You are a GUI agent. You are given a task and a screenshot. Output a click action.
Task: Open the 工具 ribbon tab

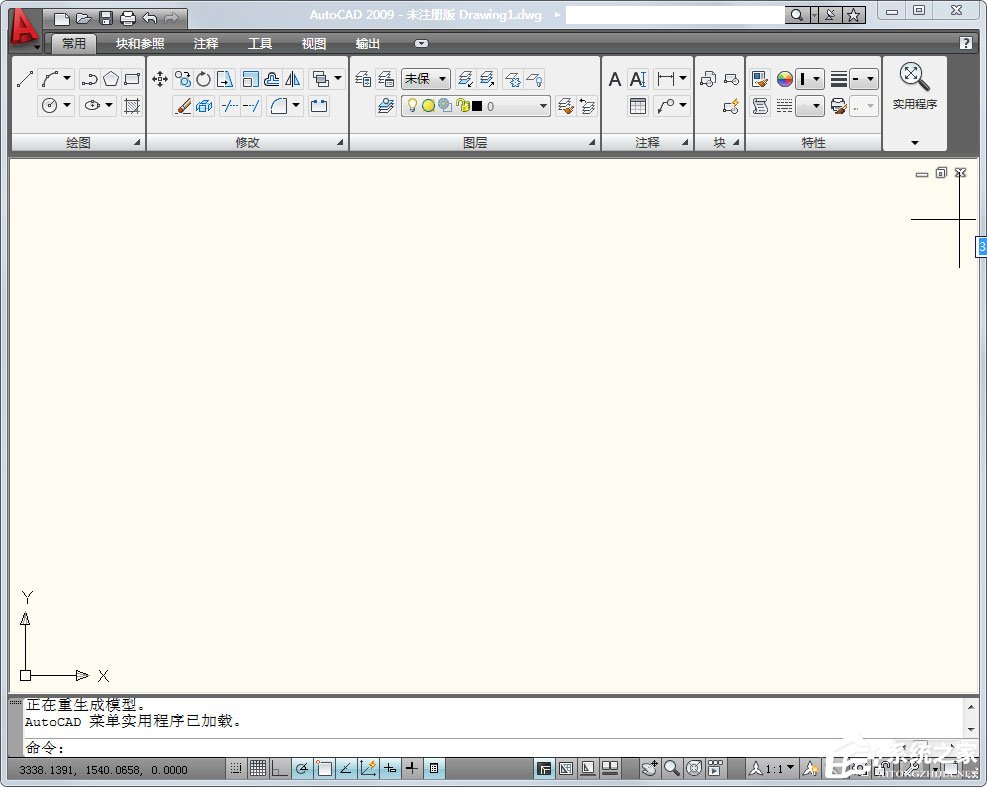tap(259, 43)
